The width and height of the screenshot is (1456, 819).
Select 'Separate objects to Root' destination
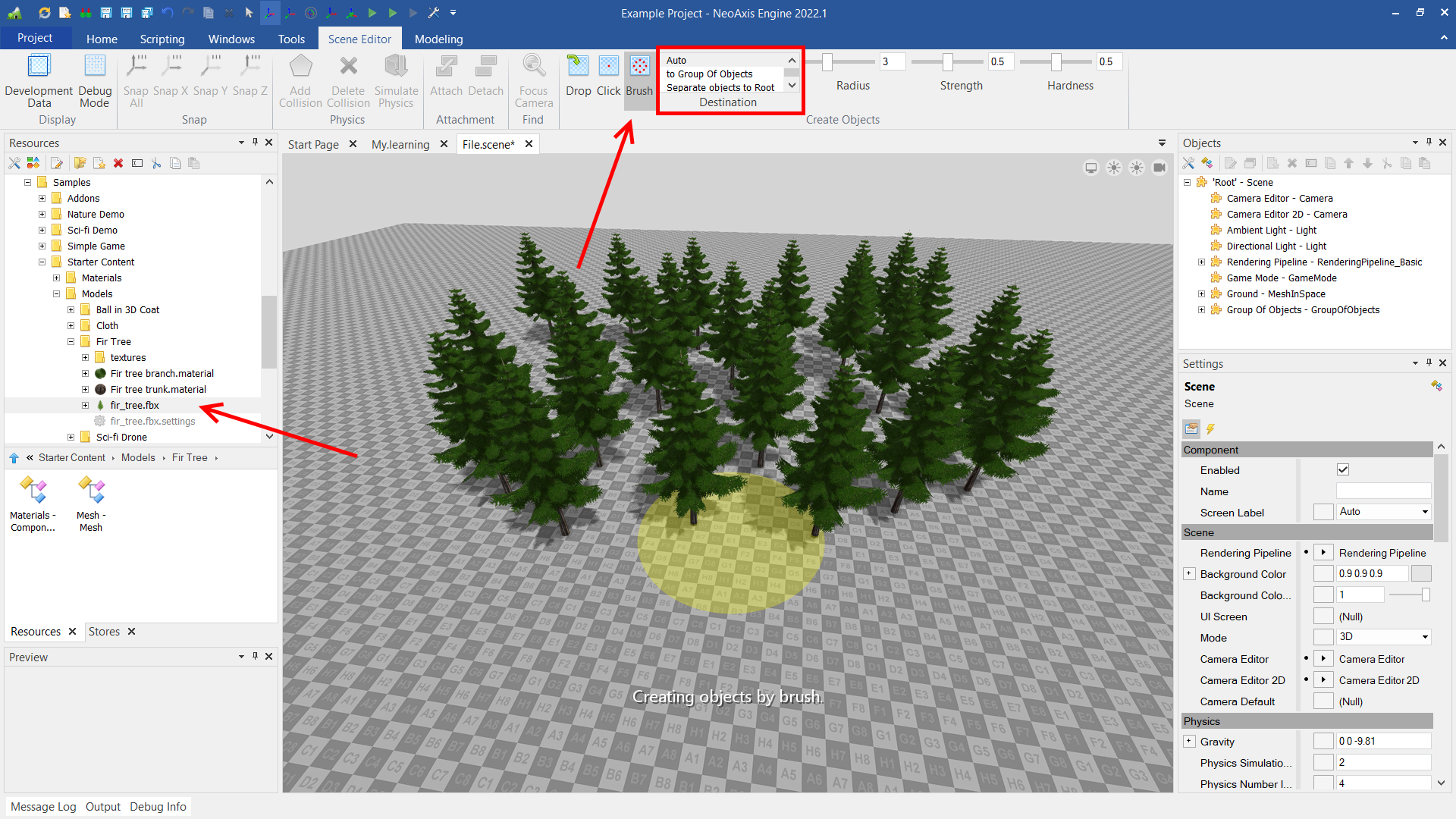pos(720,88)
